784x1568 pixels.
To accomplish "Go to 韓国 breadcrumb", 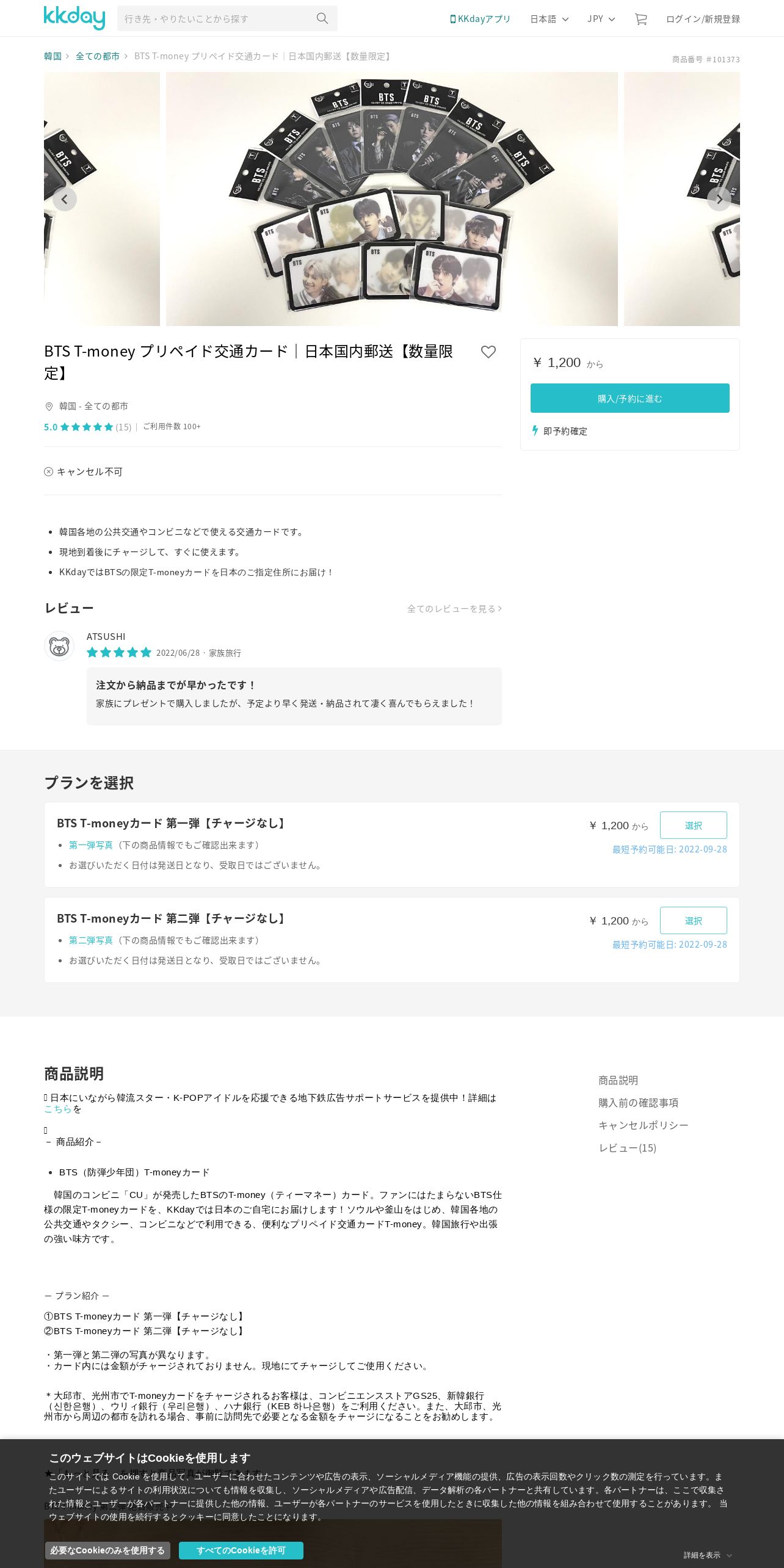I will (53, 56).
